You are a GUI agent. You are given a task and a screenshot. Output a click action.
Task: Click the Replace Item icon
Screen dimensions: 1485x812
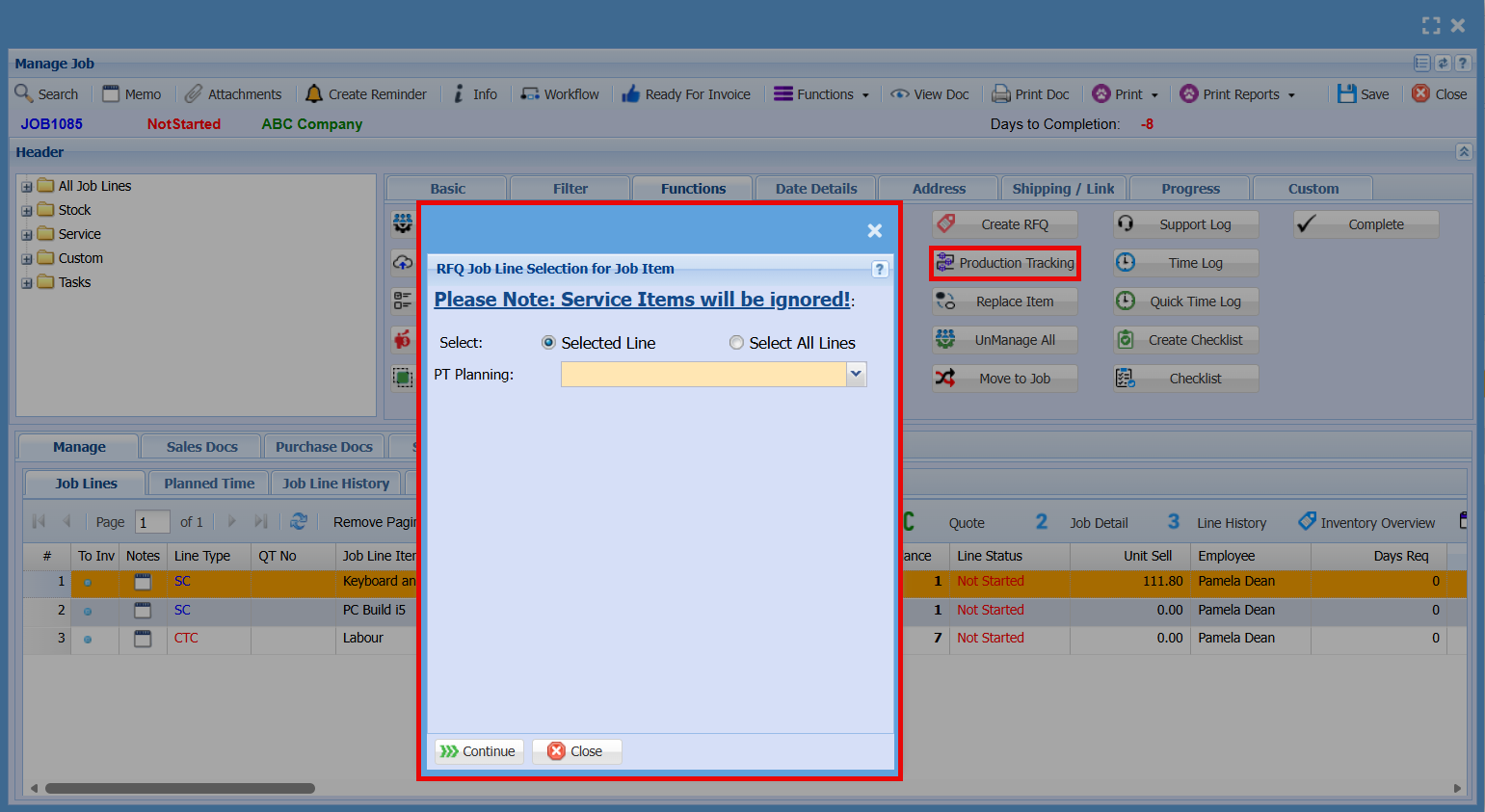946,301
